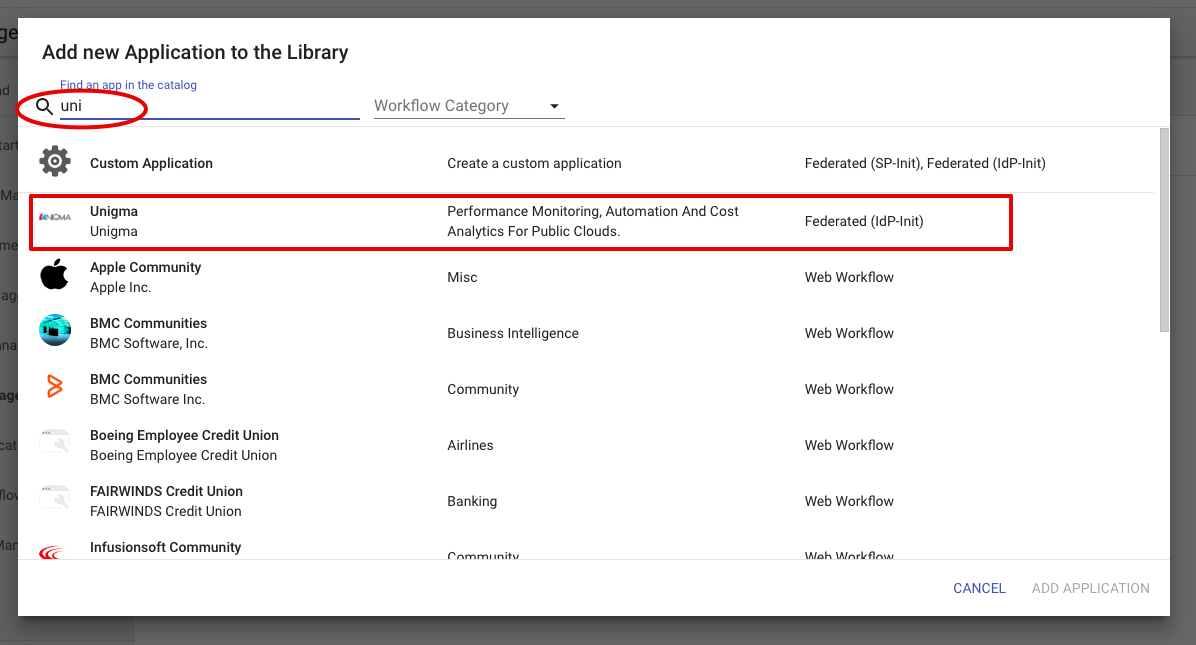This screenshot has width=1196, height=645.
Task: Click the 'Business Intelligence' category text
Action: 513,333
